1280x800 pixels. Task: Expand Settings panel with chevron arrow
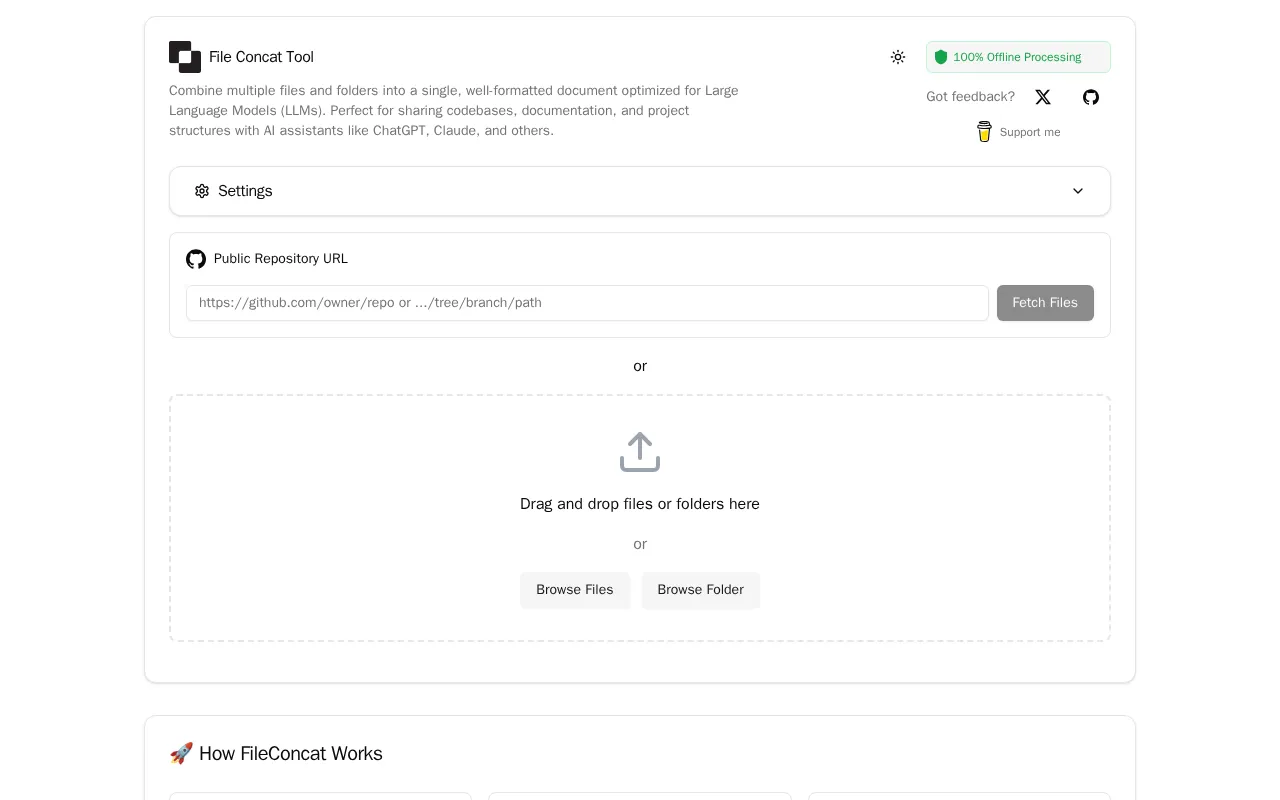pyautogui.click(x=1078, y=191)
